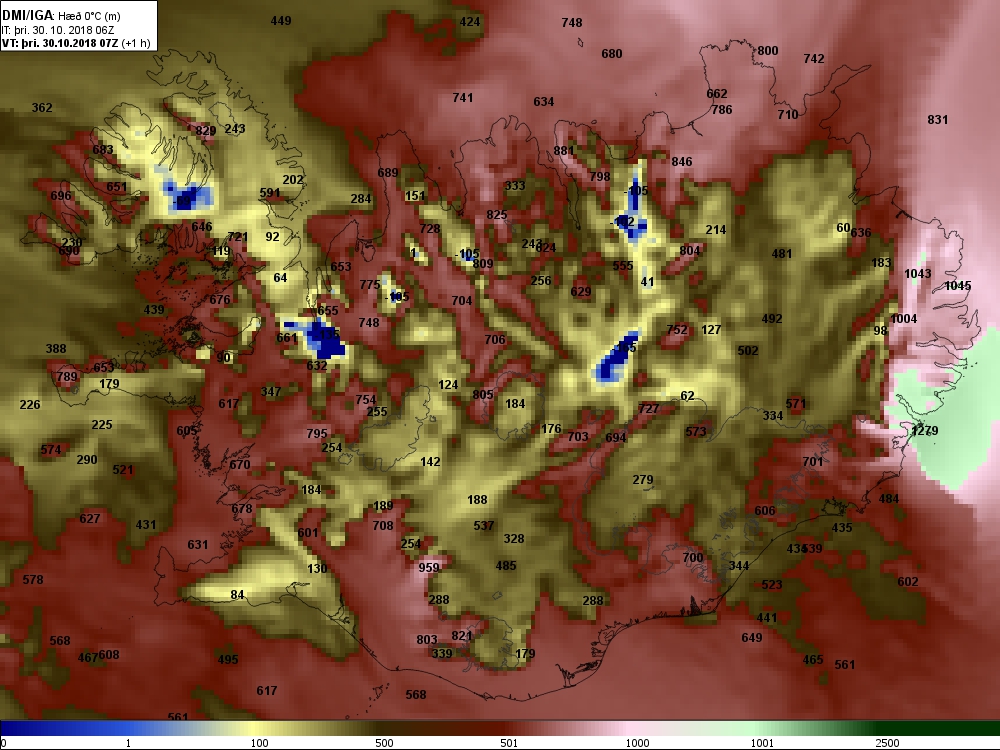Click the 100 label on color scale
The width and height of the screenshot is (1000, 750).
coord(260,743)
